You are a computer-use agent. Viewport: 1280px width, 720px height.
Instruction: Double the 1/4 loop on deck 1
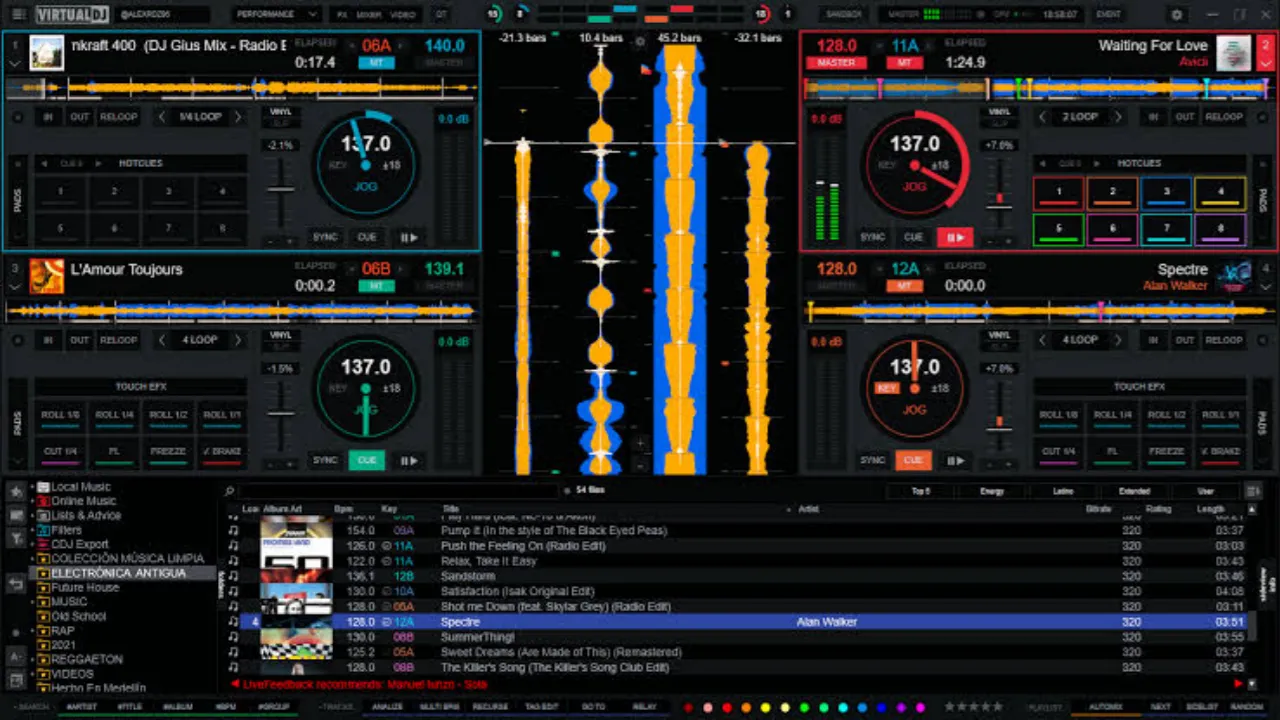click(x=238, y=117)
